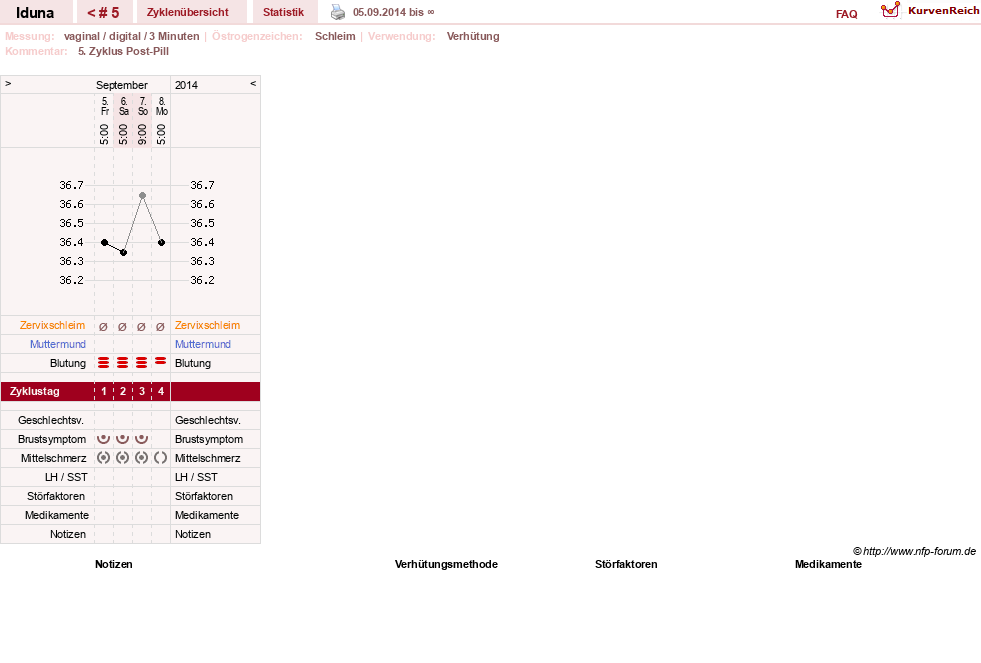Click the Kommentar text 5. Zyklus Post-Pill
Viewport: 981px width, 663px height.
pyautogui.click(x=123, y=51)
